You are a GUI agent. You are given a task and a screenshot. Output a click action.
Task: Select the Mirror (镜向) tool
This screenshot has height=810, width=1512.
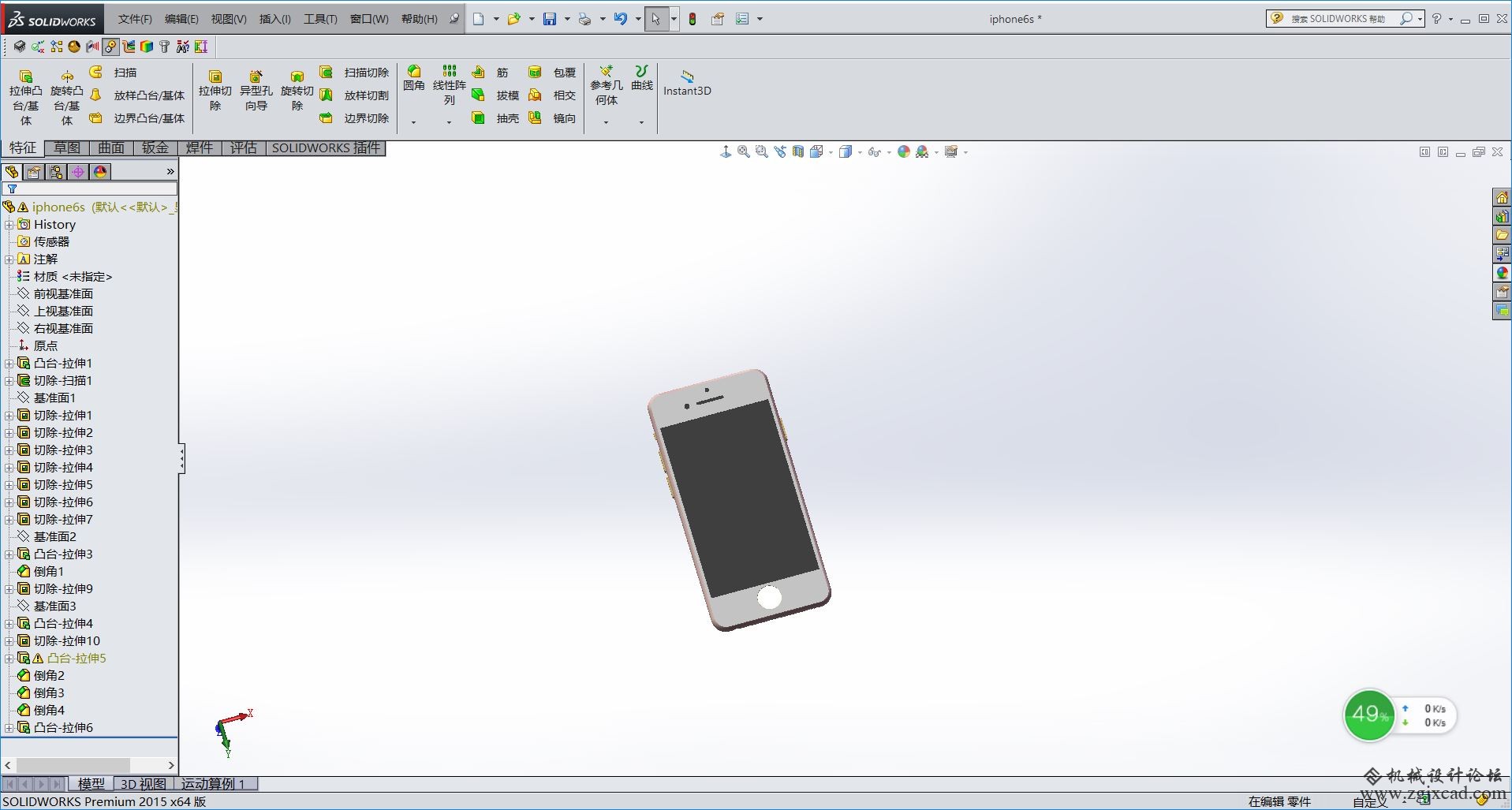coord(552,118)
